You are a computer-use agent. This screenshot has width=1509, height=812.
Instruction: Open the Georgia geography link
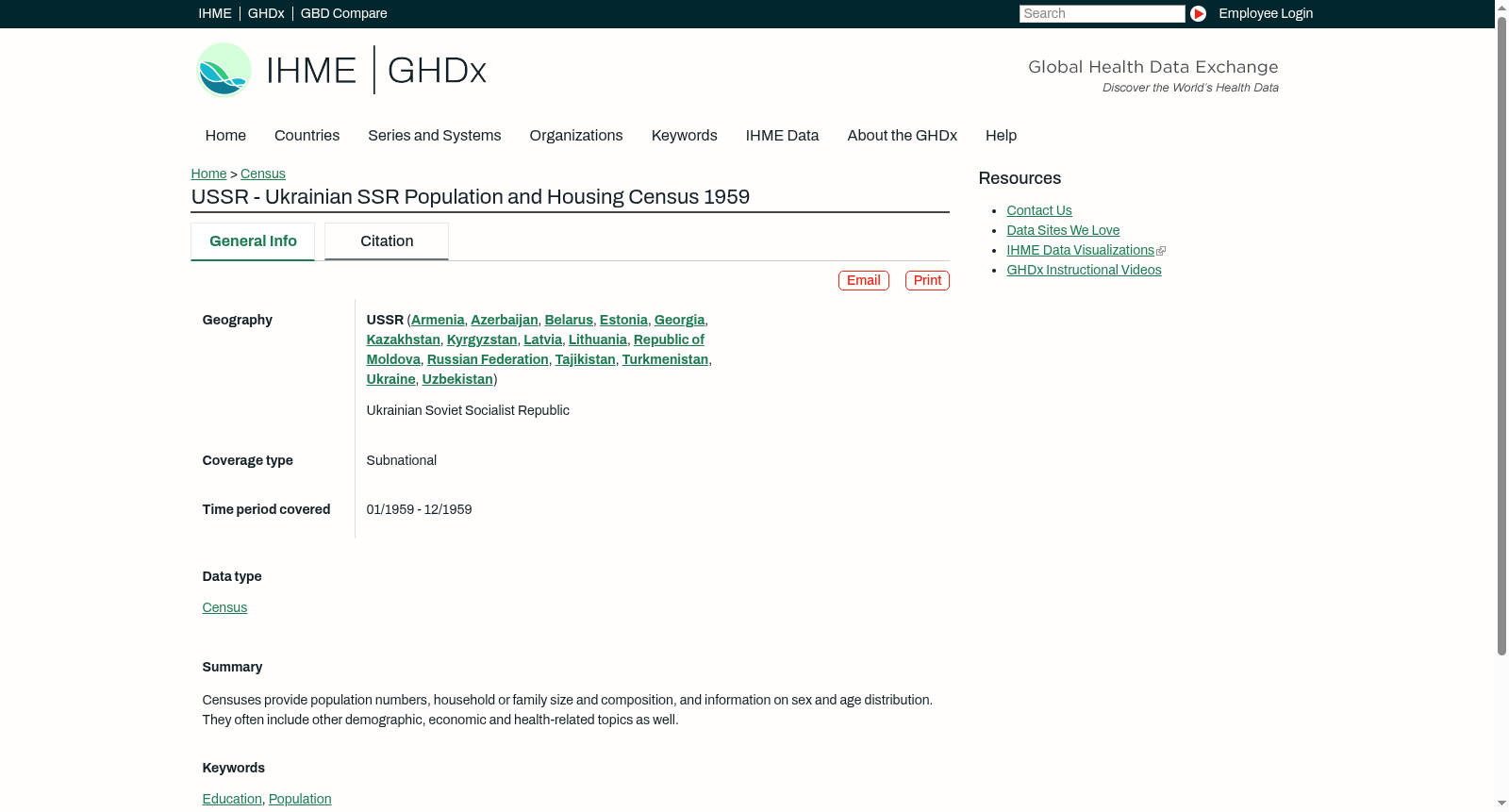(x=679, y=320)
